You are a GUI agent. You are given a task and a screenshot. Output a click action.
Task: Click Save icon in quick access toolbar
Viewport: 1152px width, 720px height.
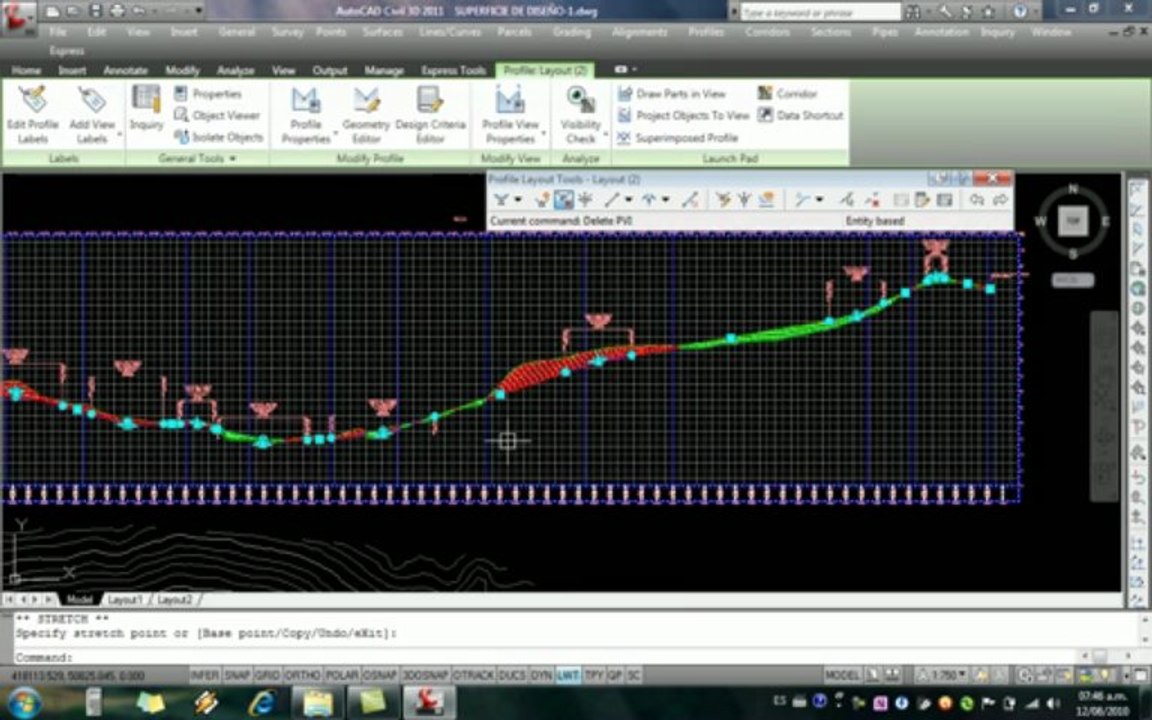[96, 11]
